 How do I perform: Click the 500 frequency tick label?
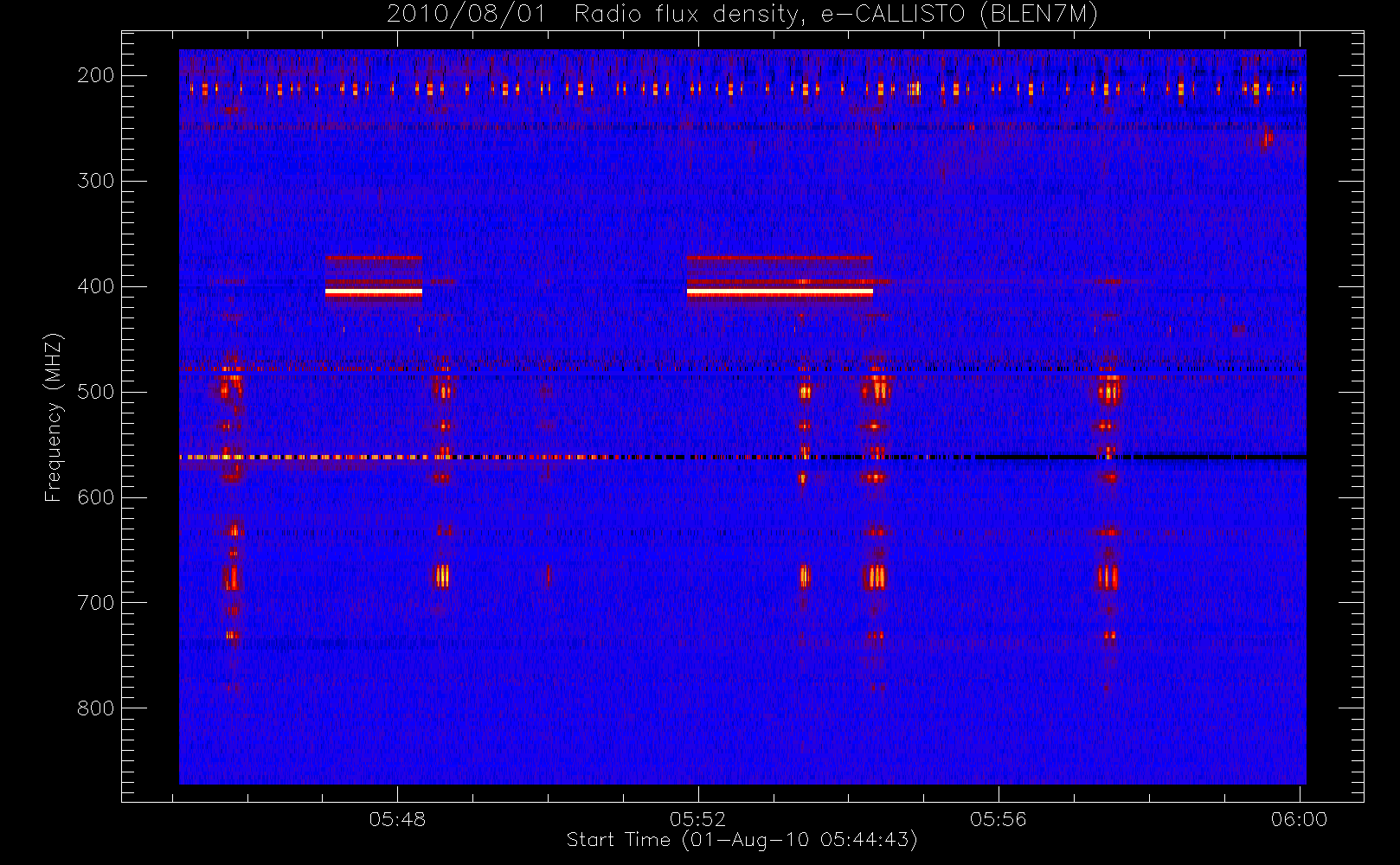click(x=95, y=392)
